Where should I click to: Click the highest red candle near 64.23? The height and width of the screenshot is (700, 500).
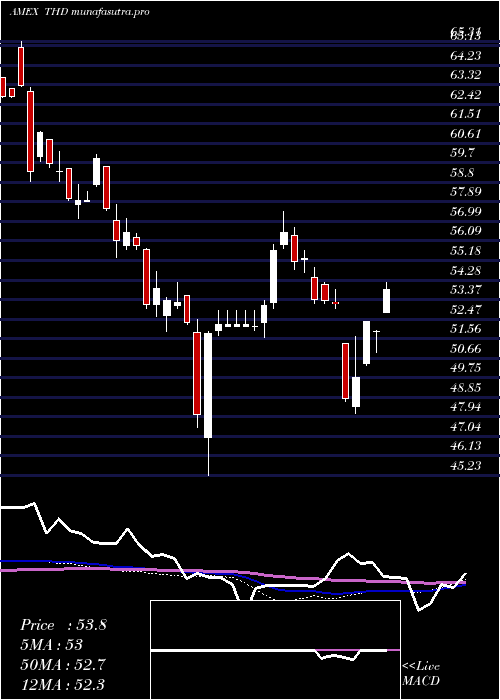[21, 66]
